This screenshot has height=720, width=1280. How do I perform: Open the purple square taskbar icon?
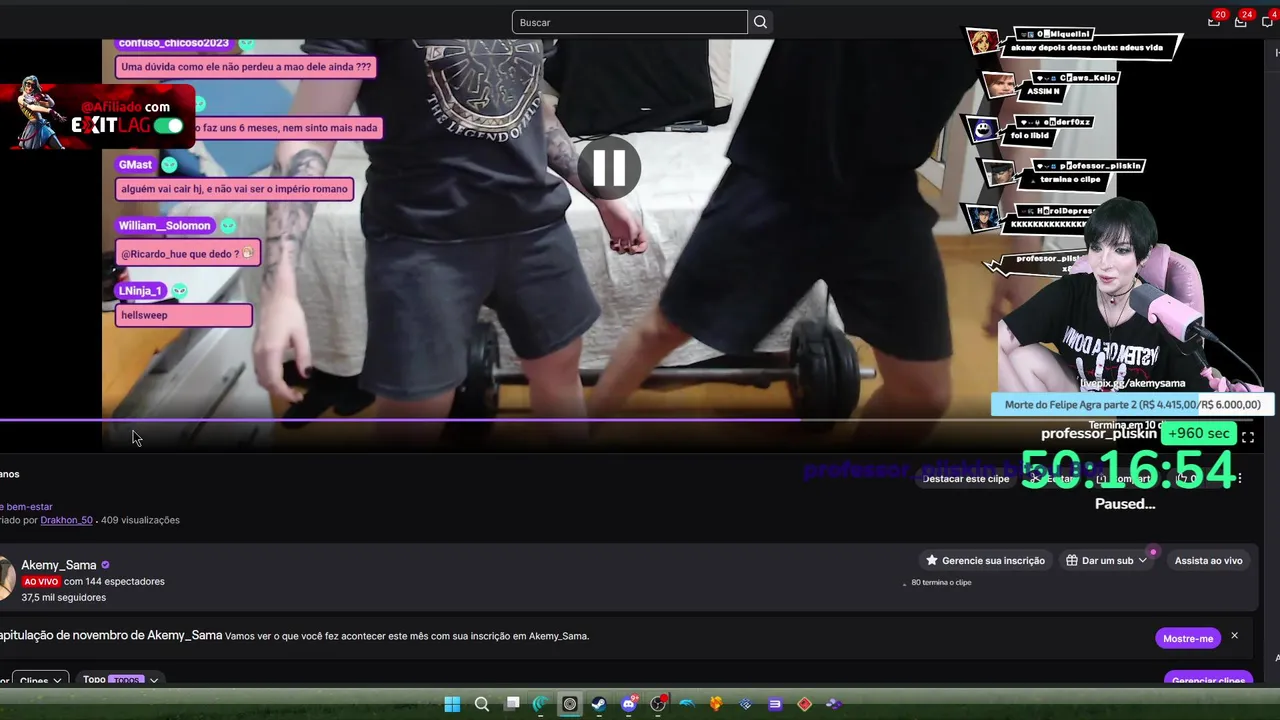775,704
